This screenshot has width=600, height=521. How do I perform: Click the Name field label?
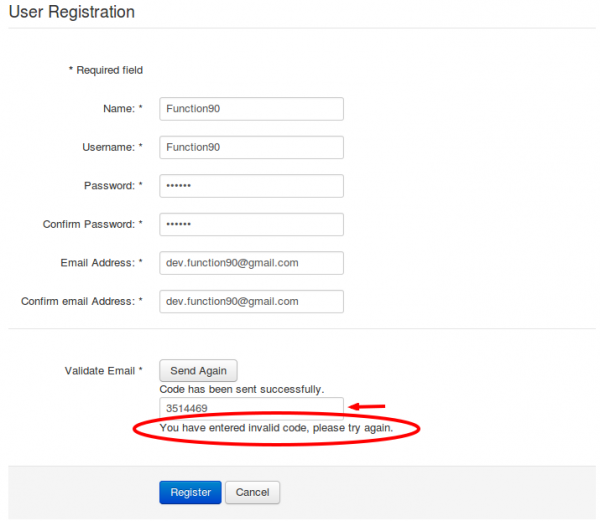[x=123, y=109]
